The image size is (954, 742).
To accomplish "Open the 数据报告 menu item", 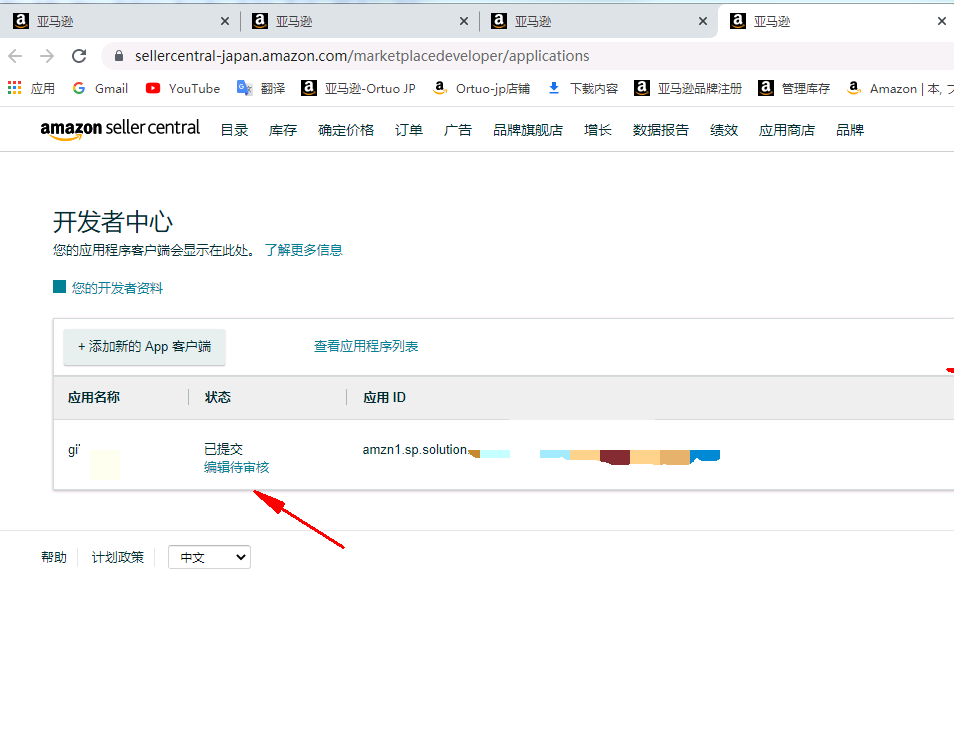I will (660, 128).
